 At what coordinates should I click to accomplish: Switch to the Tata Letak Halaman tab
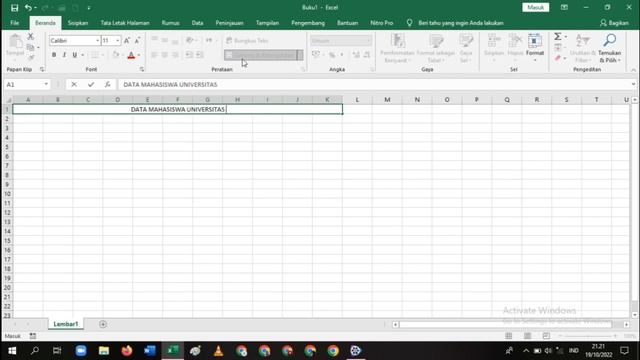(125, 23)
